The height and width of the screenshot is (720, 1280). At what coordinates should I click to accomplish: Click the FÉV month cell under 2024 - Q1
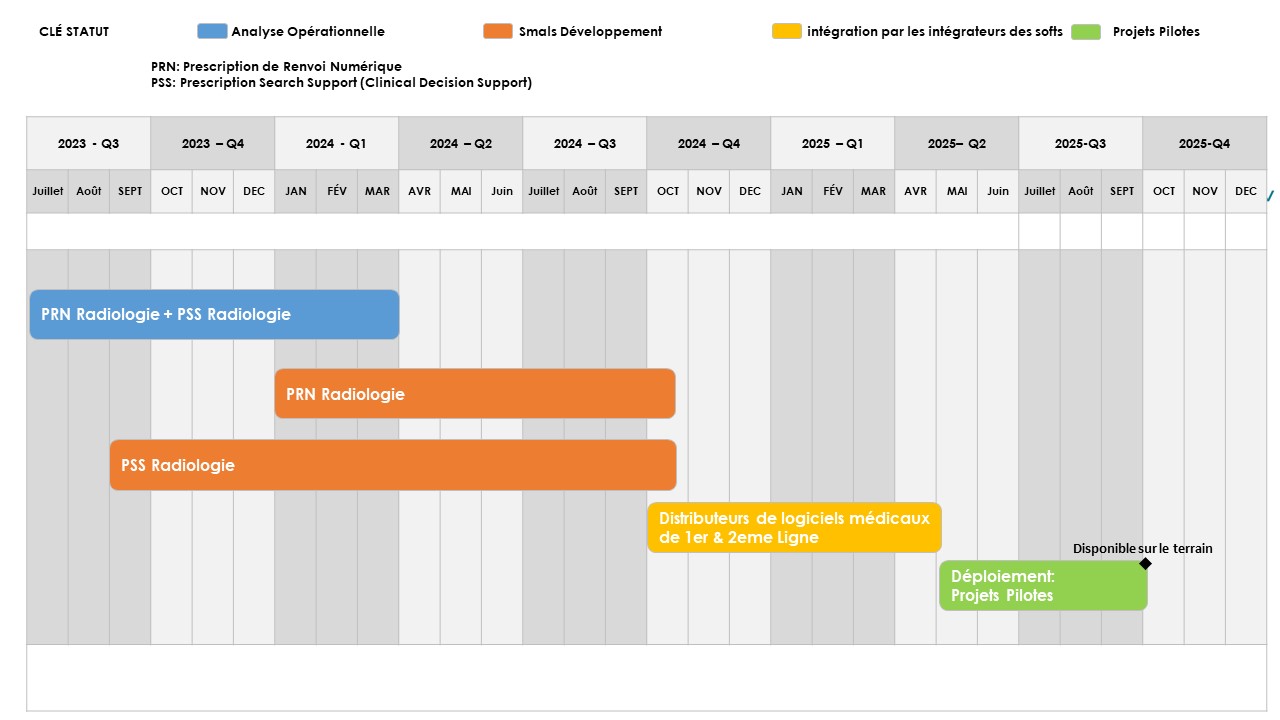[337, 191]
